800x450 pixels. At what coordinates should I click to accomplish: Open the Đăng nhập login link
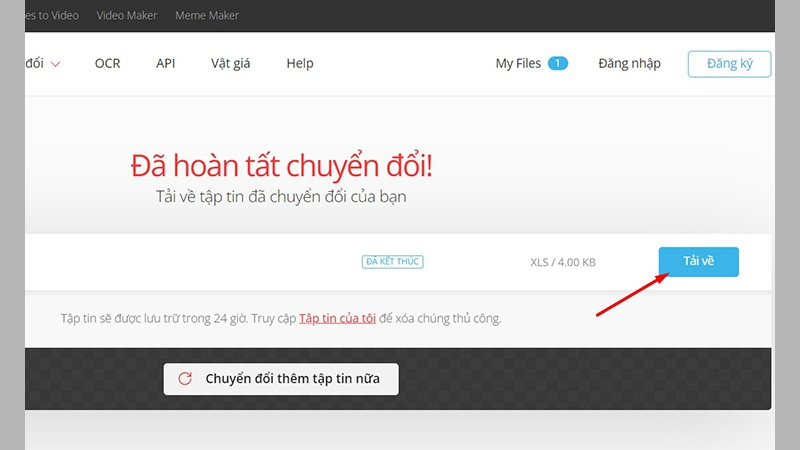[630, 64]
